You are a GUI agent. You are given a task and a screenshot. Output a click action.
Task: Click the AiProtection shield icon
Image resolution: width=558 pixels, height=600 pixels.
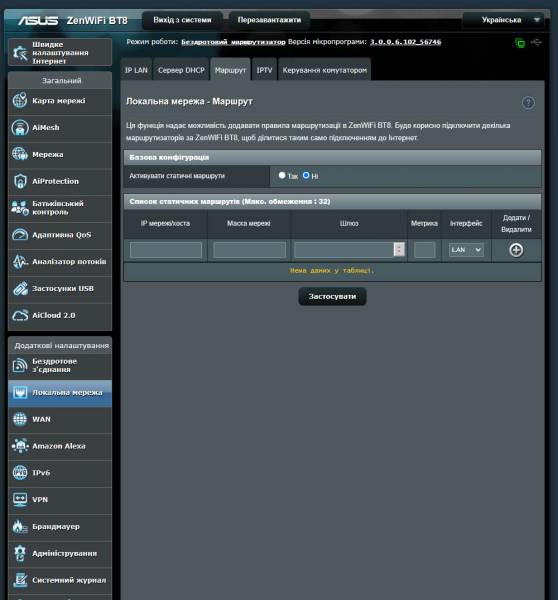tap(20, 181)
